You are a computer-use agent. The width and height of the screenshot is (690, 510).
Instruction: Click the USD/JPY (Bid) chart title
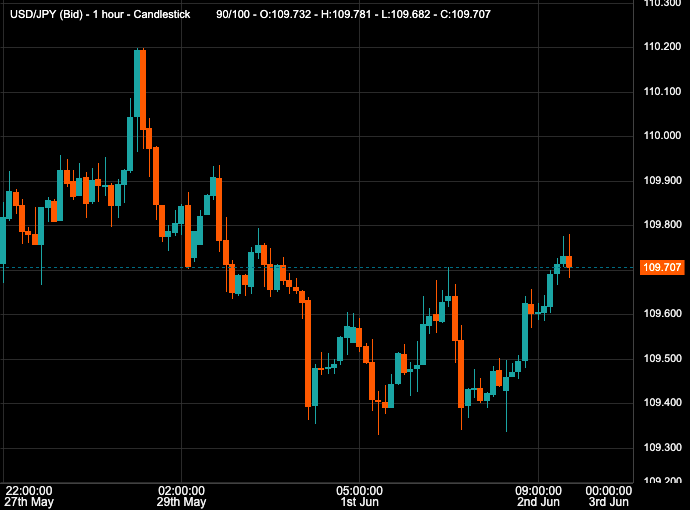[x=100, y=15]
